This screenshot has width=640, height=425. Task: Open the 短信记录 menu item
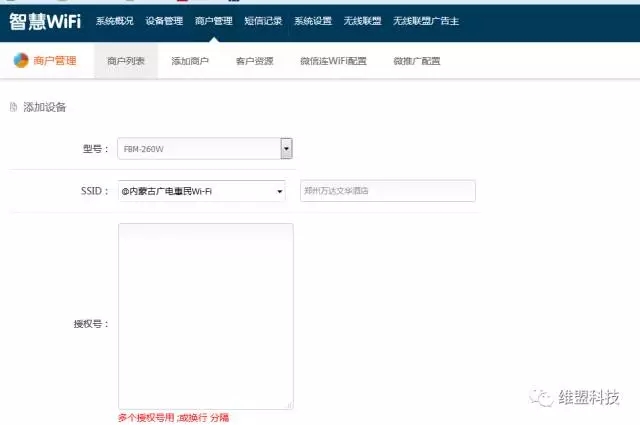click(x=263, y=21)
